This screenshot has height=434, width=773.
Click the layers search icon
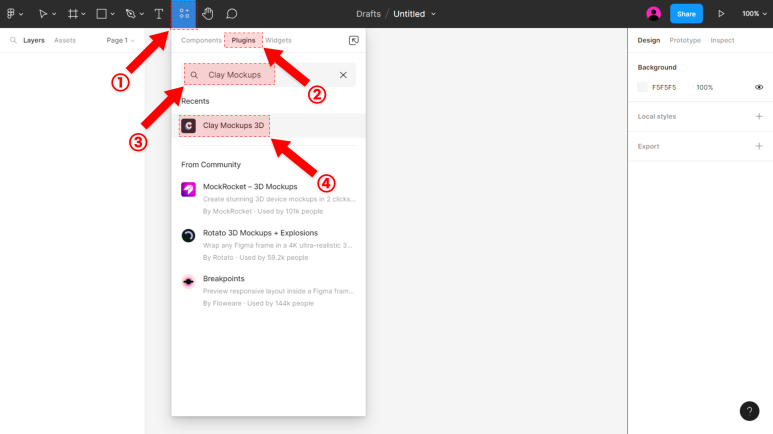[13, 40]
